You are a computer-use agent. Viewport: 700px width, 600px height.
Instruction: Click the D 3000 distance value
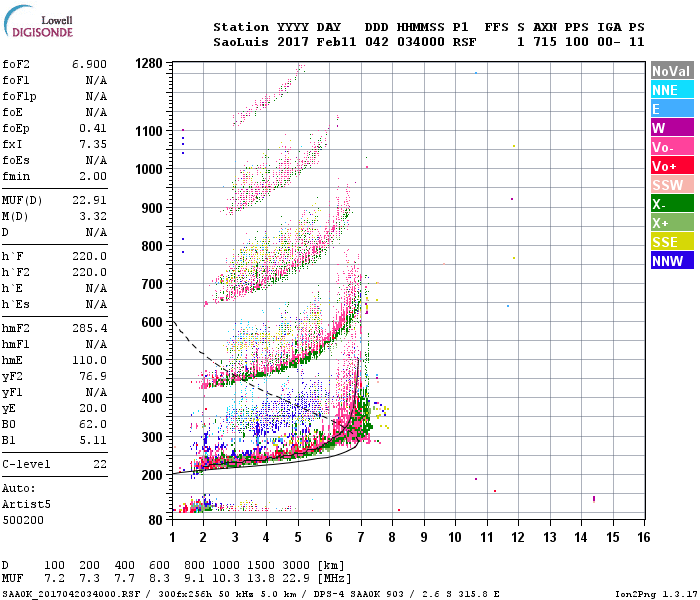[296, 566]
